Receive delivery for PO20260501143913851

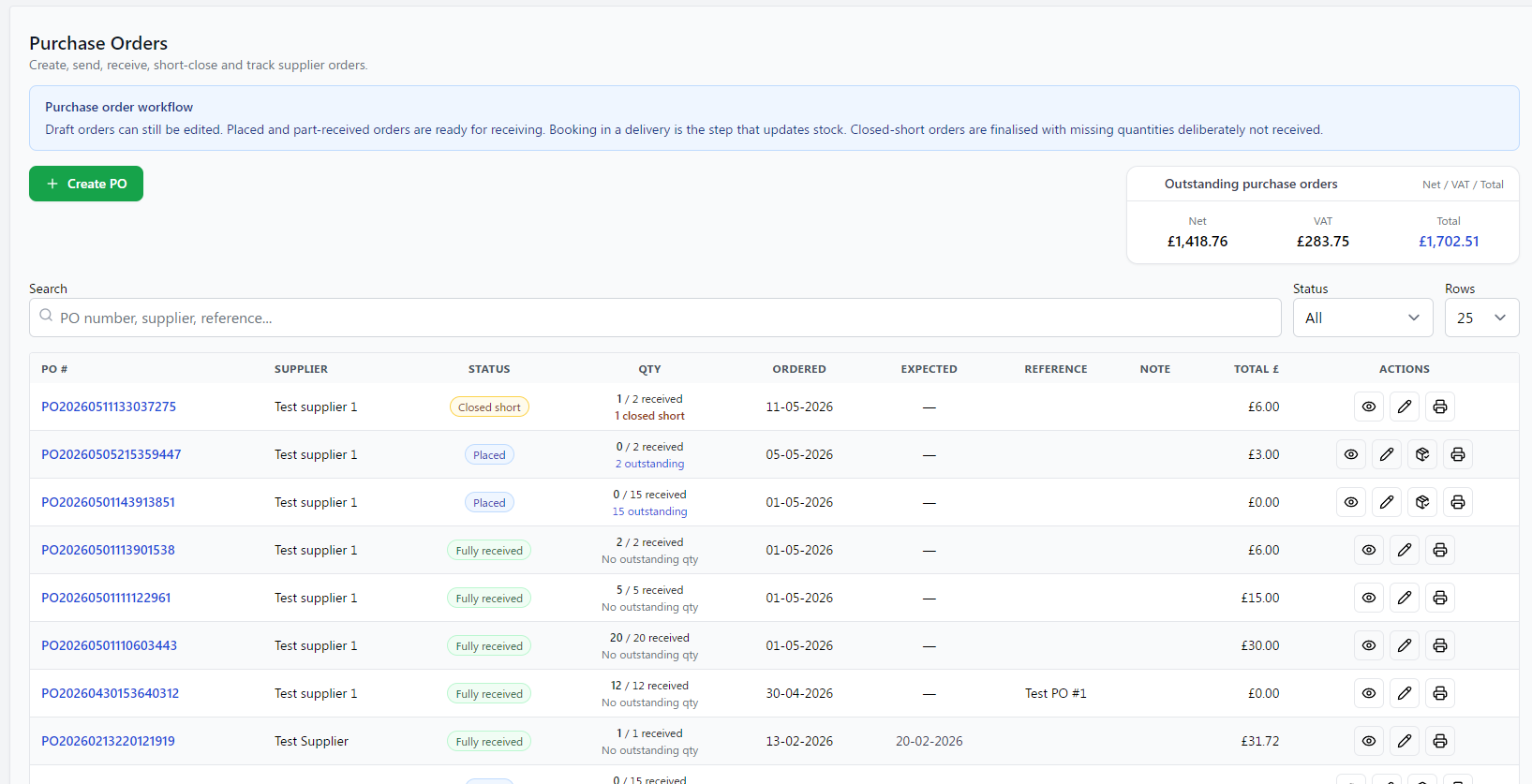pyautogui.click(x=1422, y=502)
